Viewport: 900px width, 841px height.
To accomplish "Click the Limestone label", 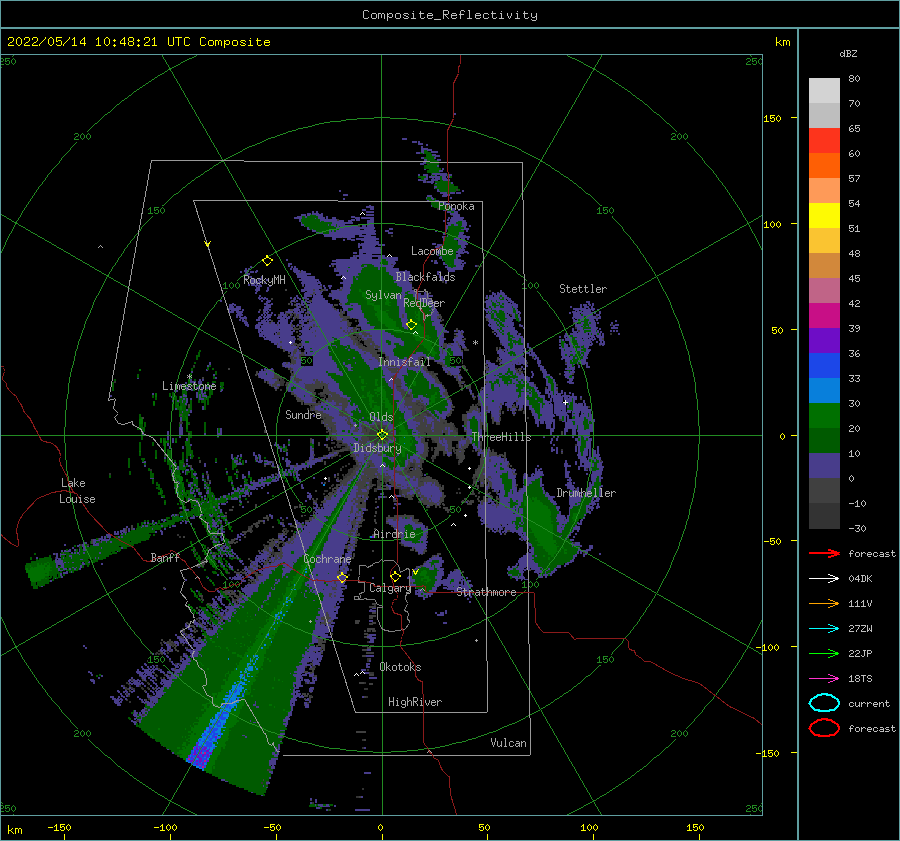I will (x=189, y=386).
